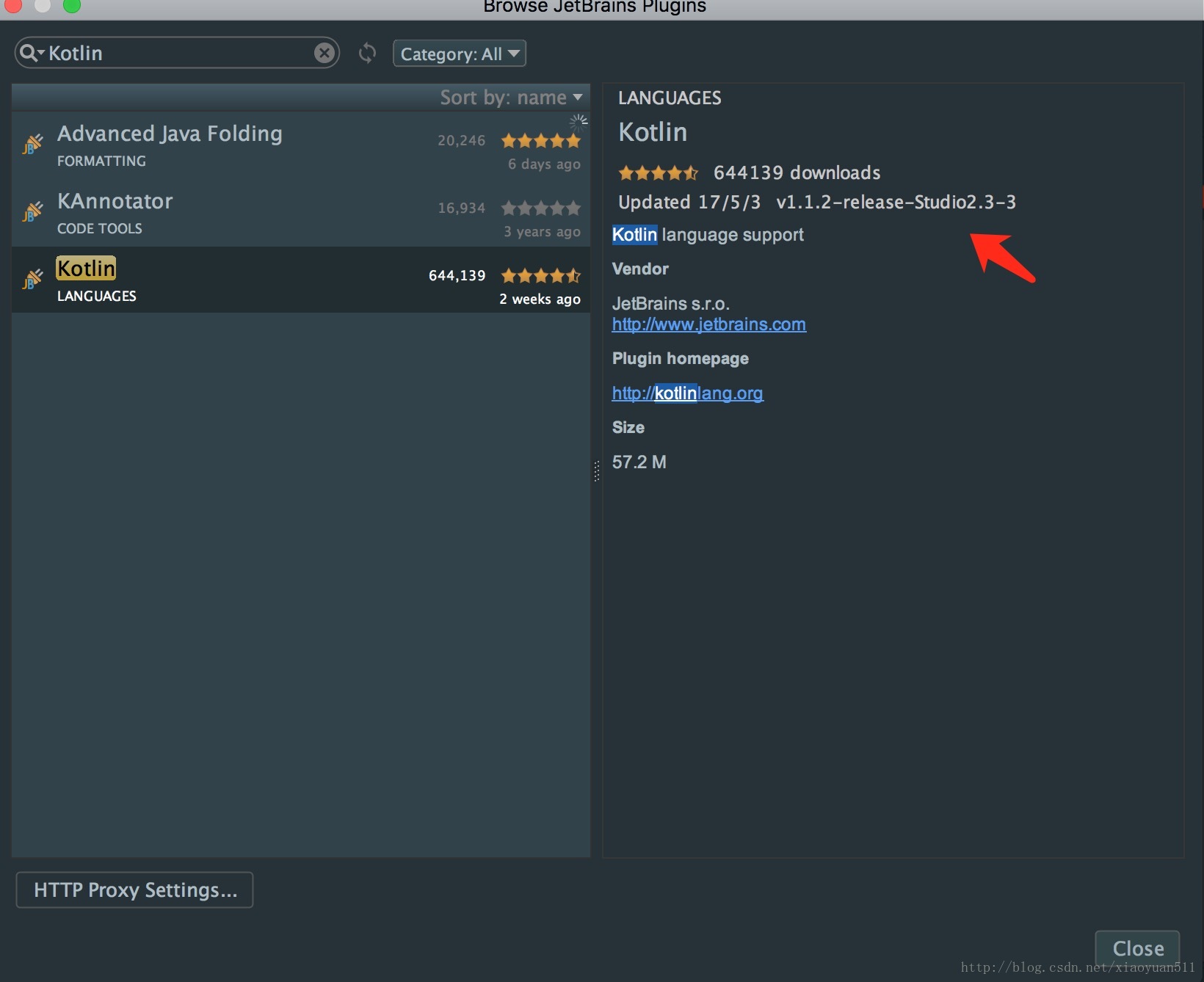Click the FORMATTING category label
1204x982 pixels.
tap(101, 161)
